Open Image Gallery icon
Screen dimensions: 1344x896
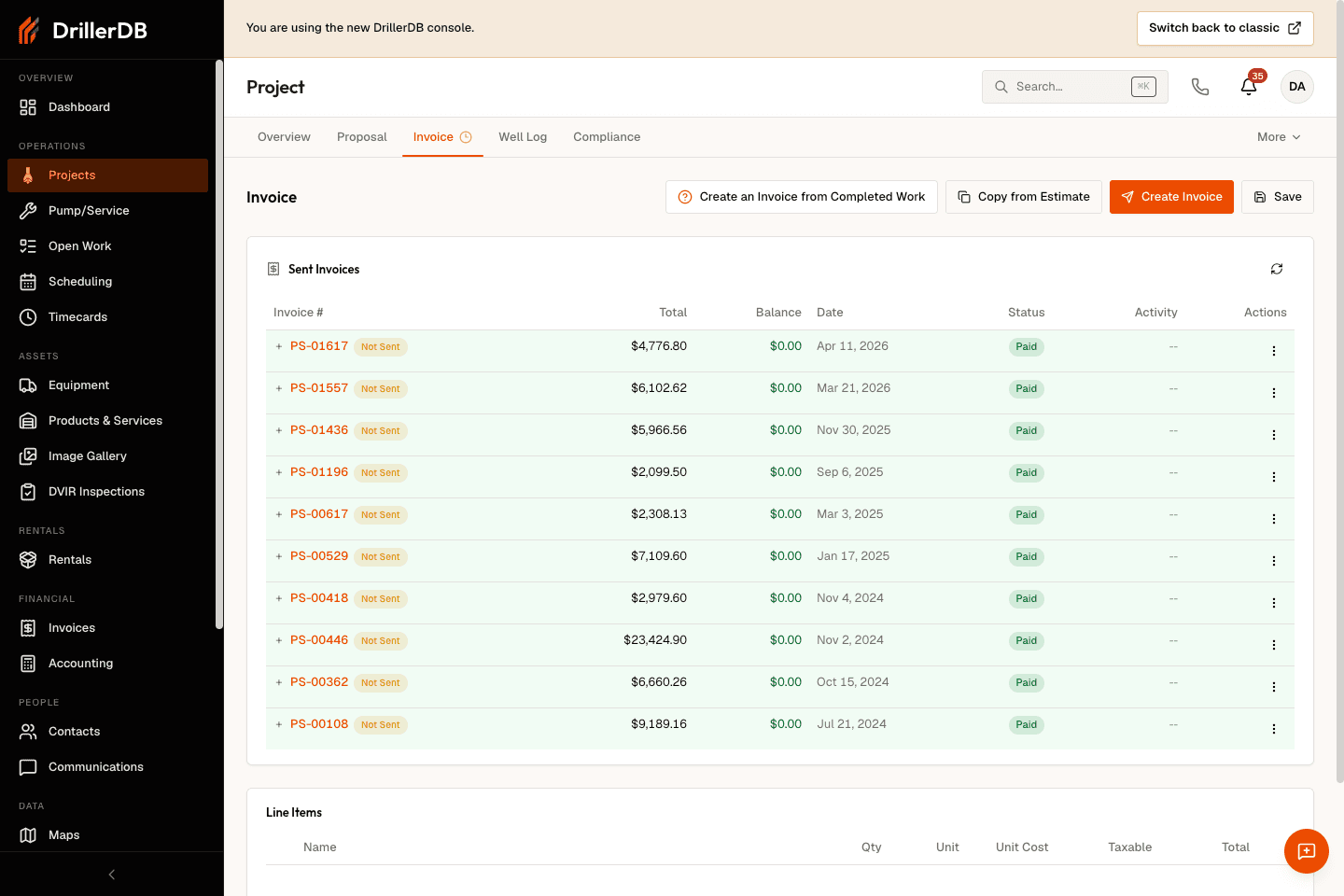[x=28, y=456]
